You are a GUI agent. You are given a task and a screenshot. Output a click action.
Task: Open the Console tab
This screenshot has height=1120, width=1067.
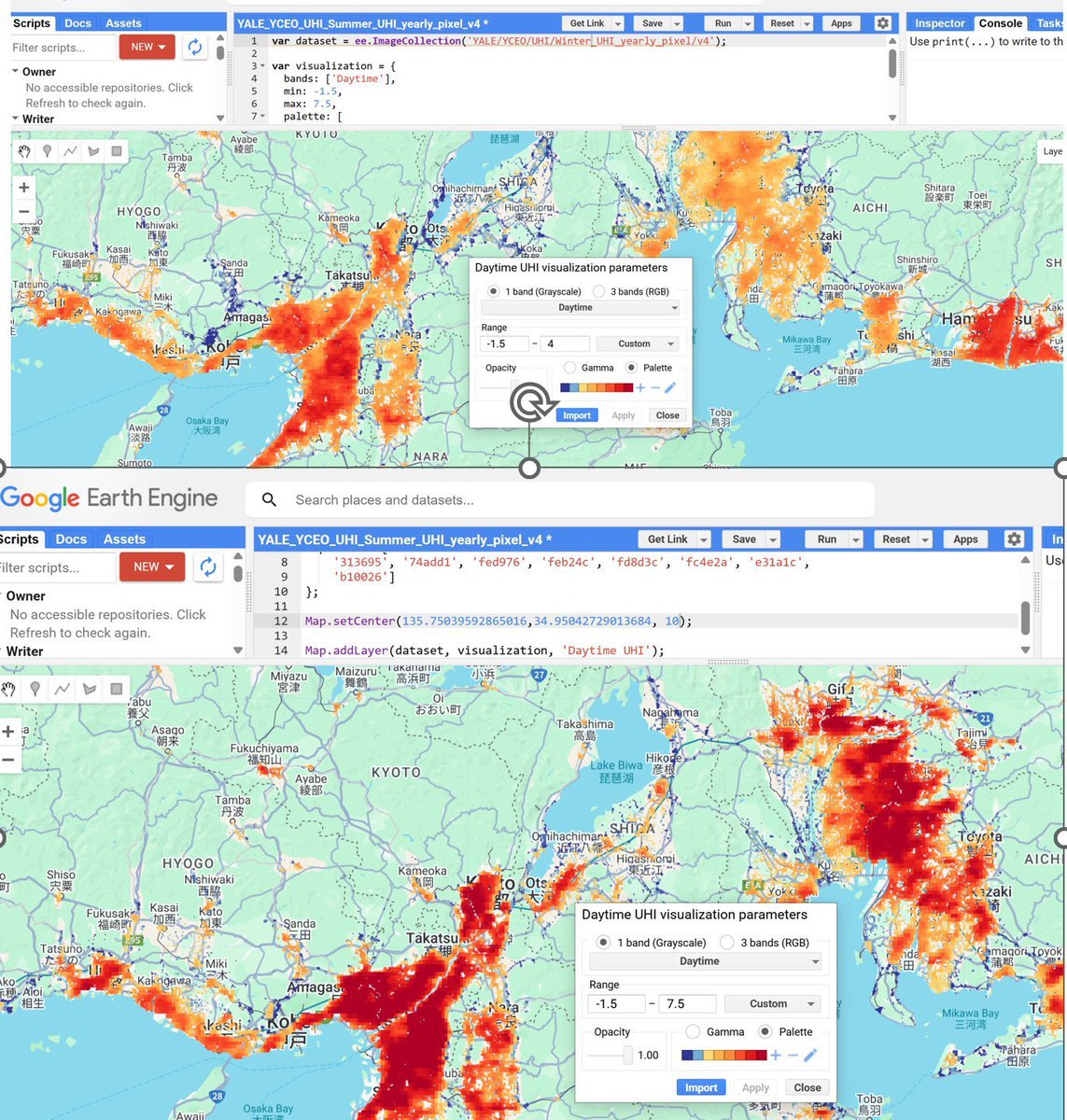tap(1000, 23)
